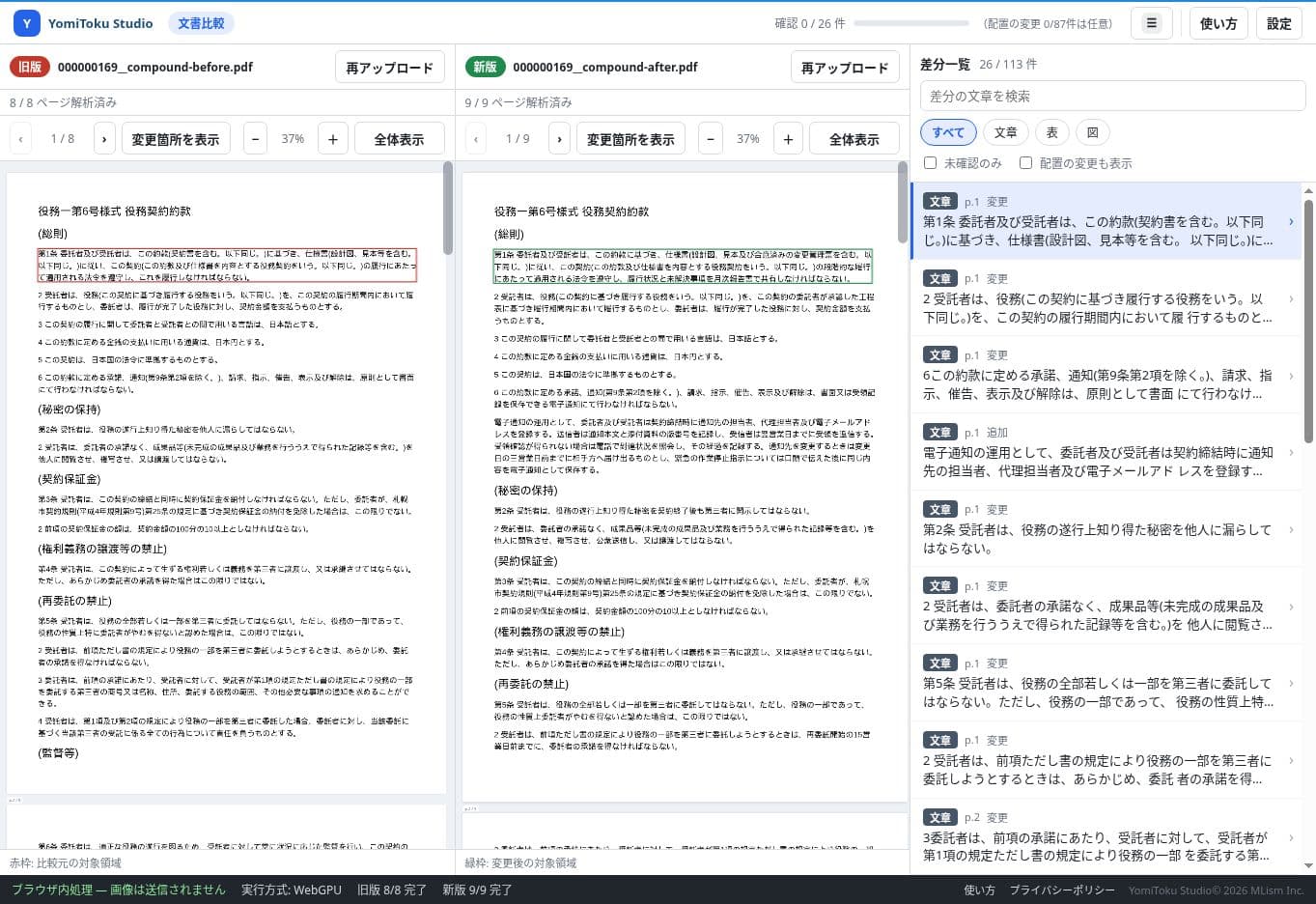Expand the 電子通知の運用として diff entry chevron

(x=1291, y=452)
